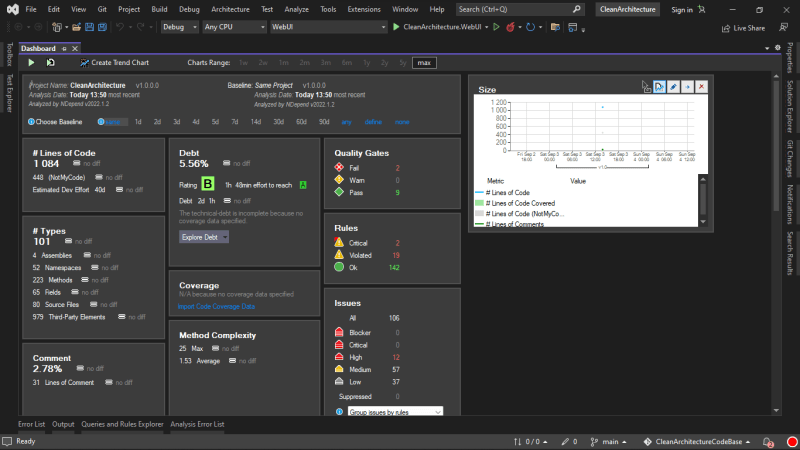Switch to the Error List tab
The height and width of the screenshot is (450, 800).
(x=32, y=424)
